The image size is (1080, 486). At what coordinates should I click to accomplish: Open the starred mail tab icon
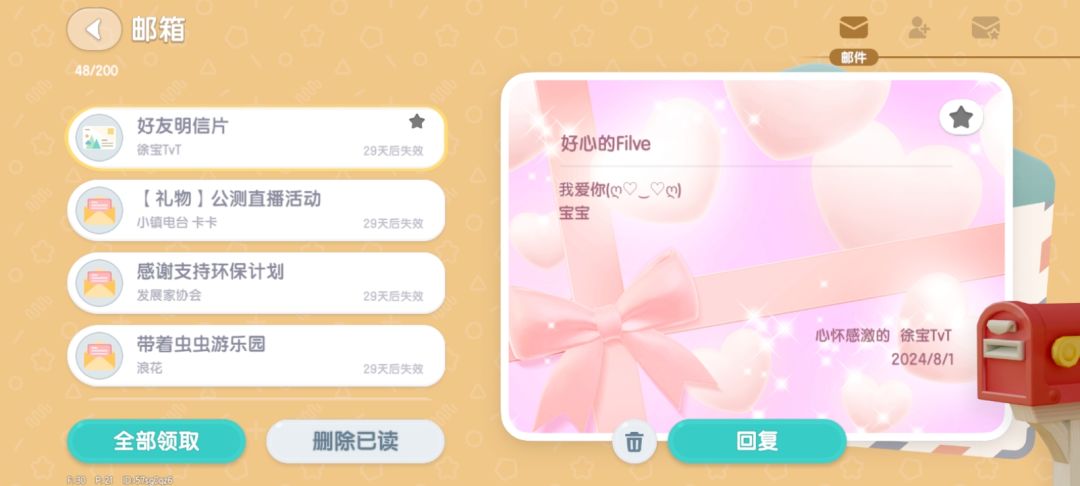tap(985, 28)
